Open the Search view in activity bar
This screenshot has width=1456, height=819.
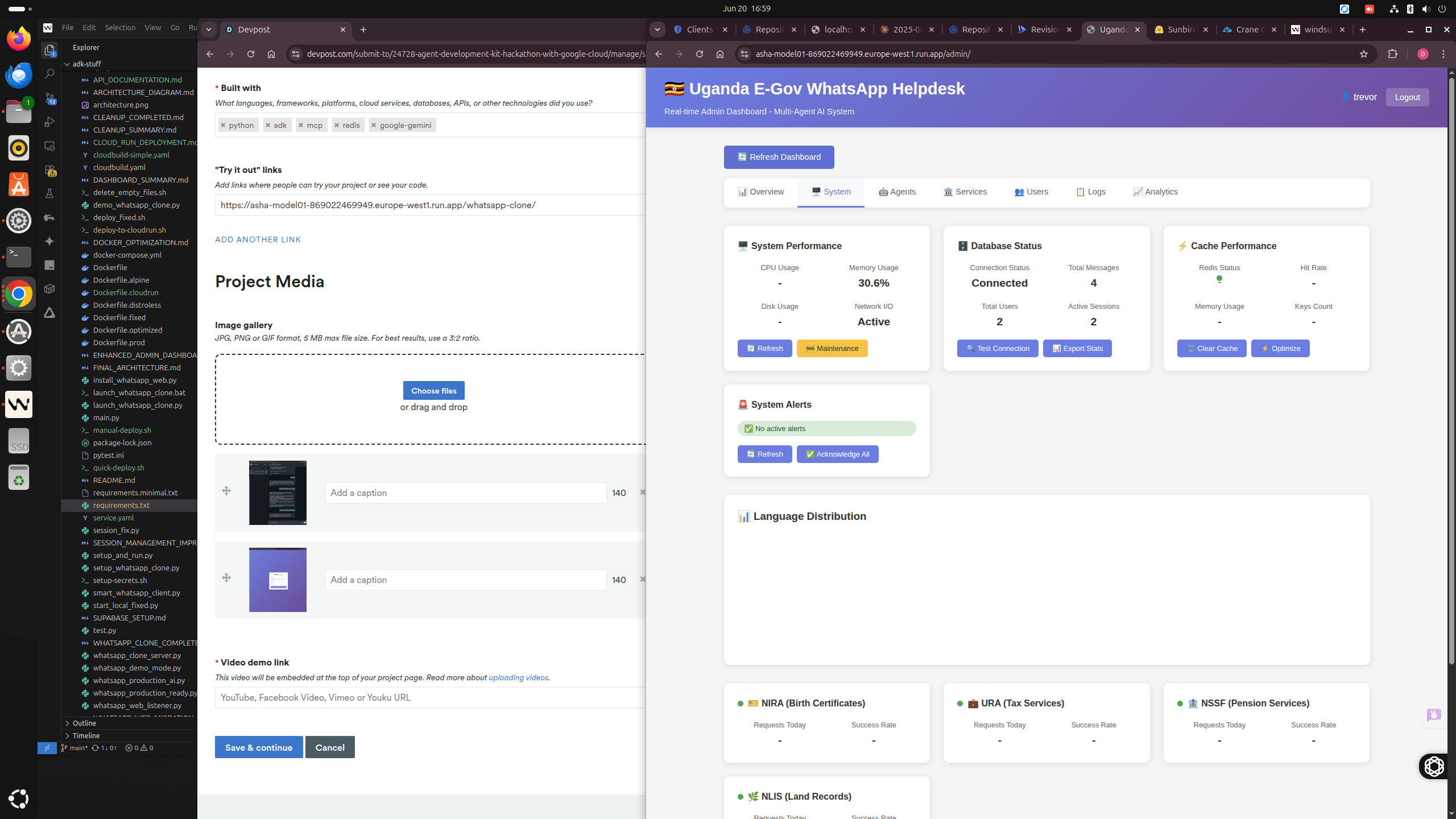click(x=49, y=74)
